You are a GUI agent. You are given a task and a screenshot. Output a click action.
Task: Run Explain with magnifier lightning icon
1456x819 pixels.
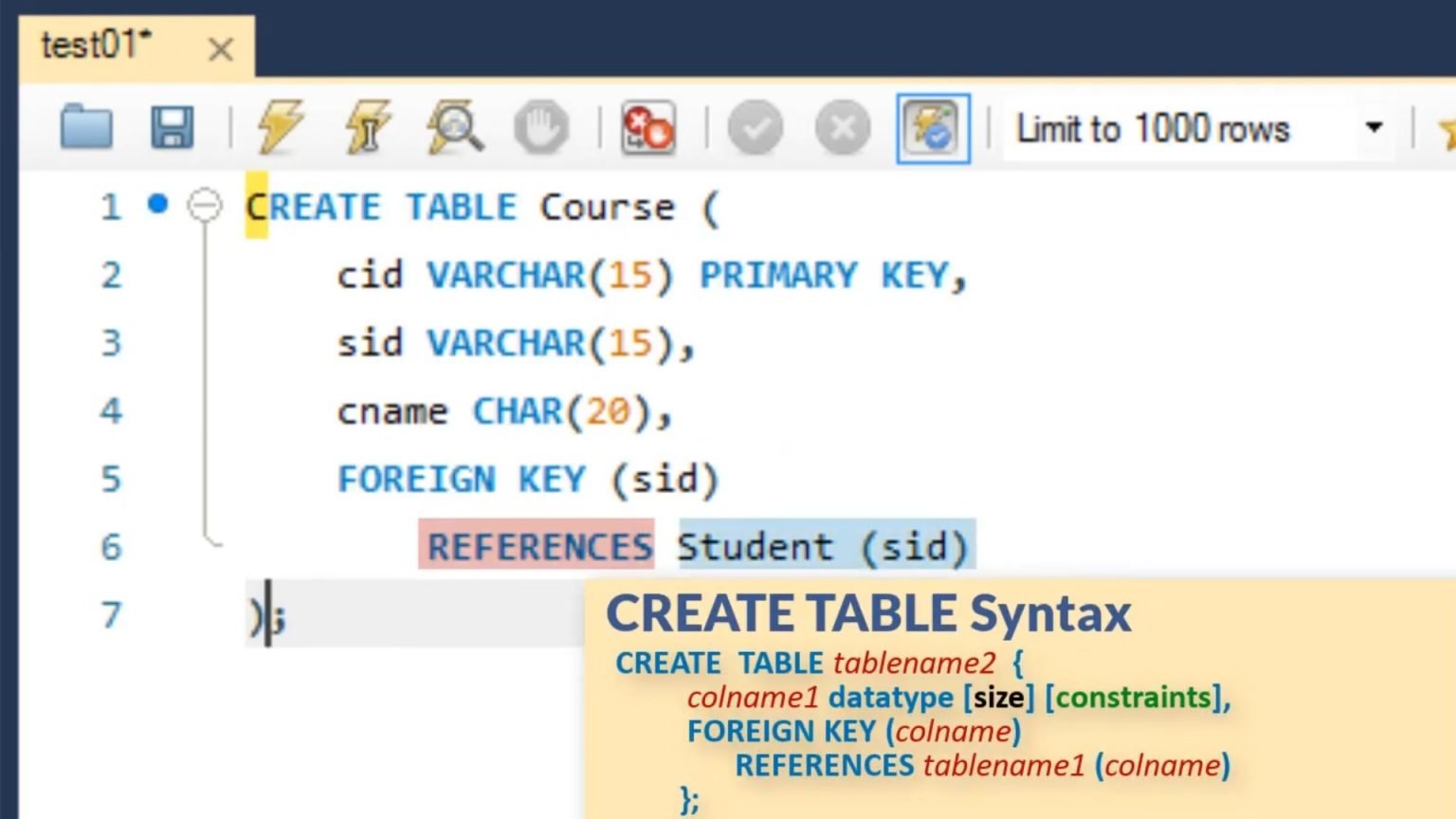click(455, 127)
